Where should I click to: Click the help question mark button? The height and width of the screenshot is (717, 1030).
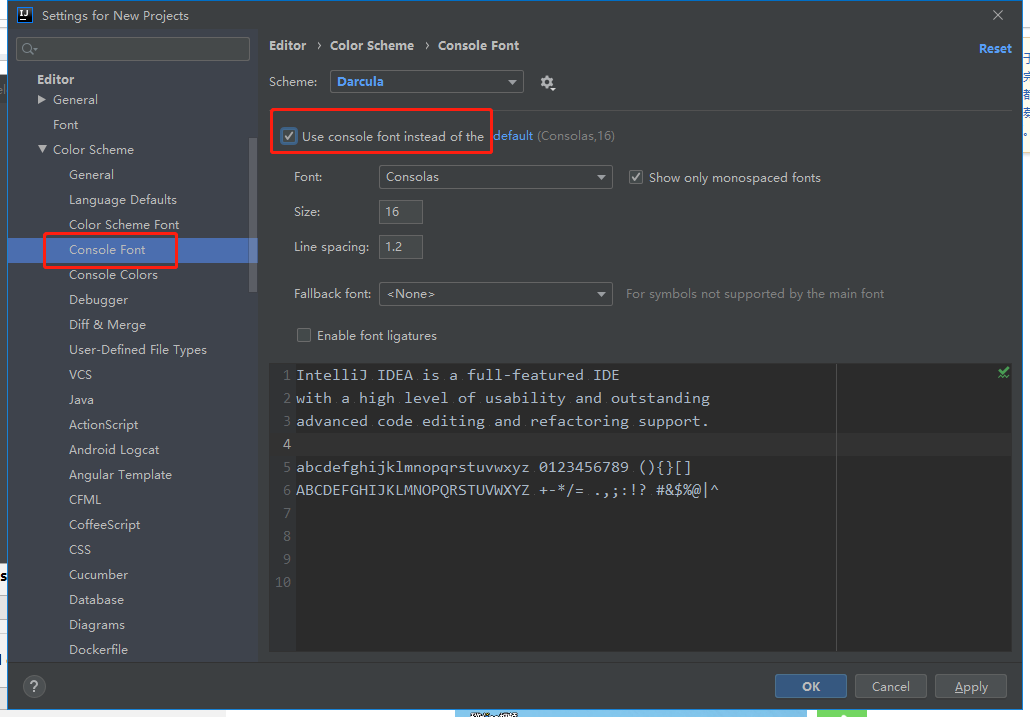[x=34, y=687]
